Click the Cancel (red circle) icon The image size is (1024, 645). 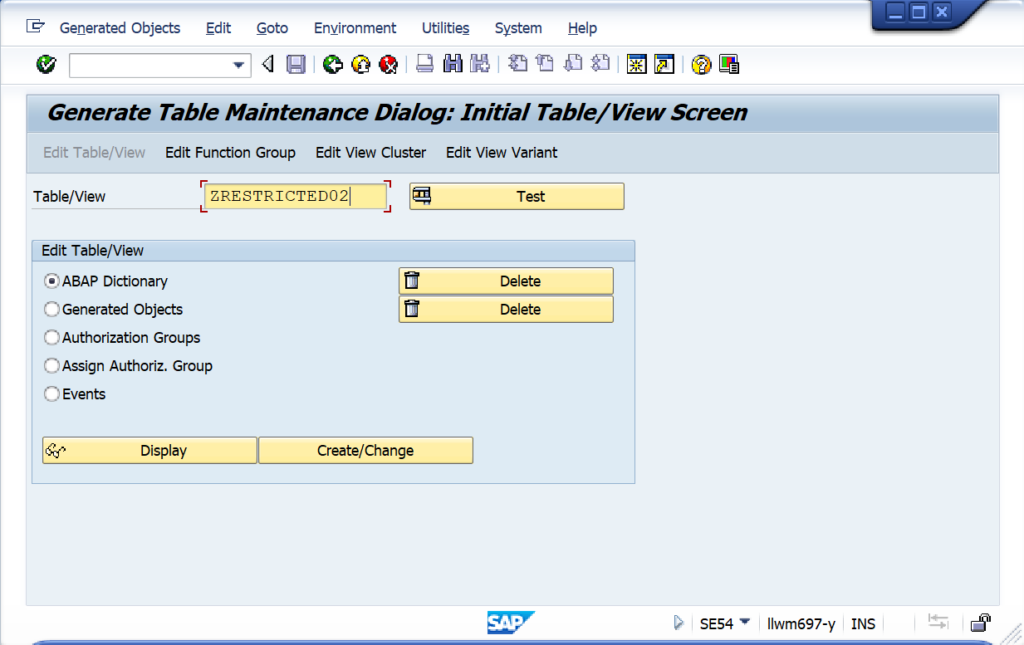tap(388, 64)
